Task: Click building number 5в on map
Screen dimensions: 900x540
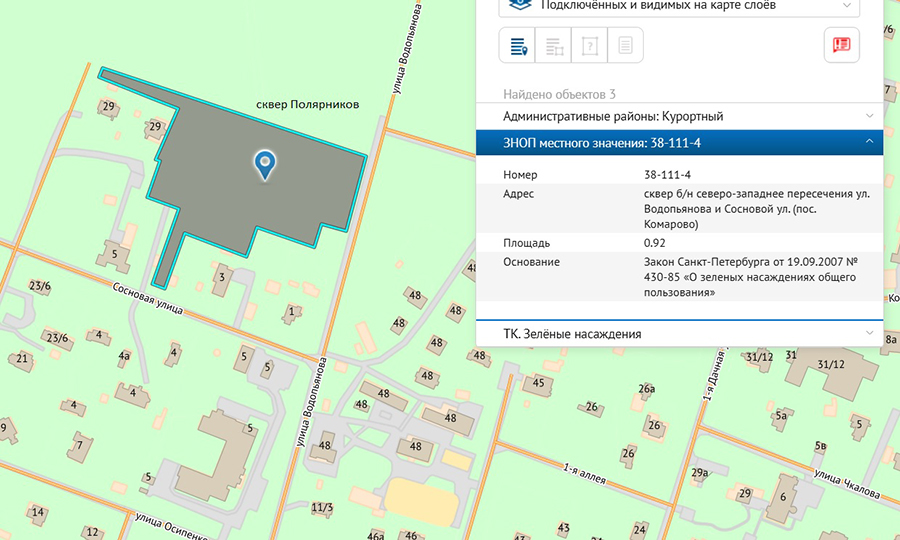Action: (x=820, y=445)
